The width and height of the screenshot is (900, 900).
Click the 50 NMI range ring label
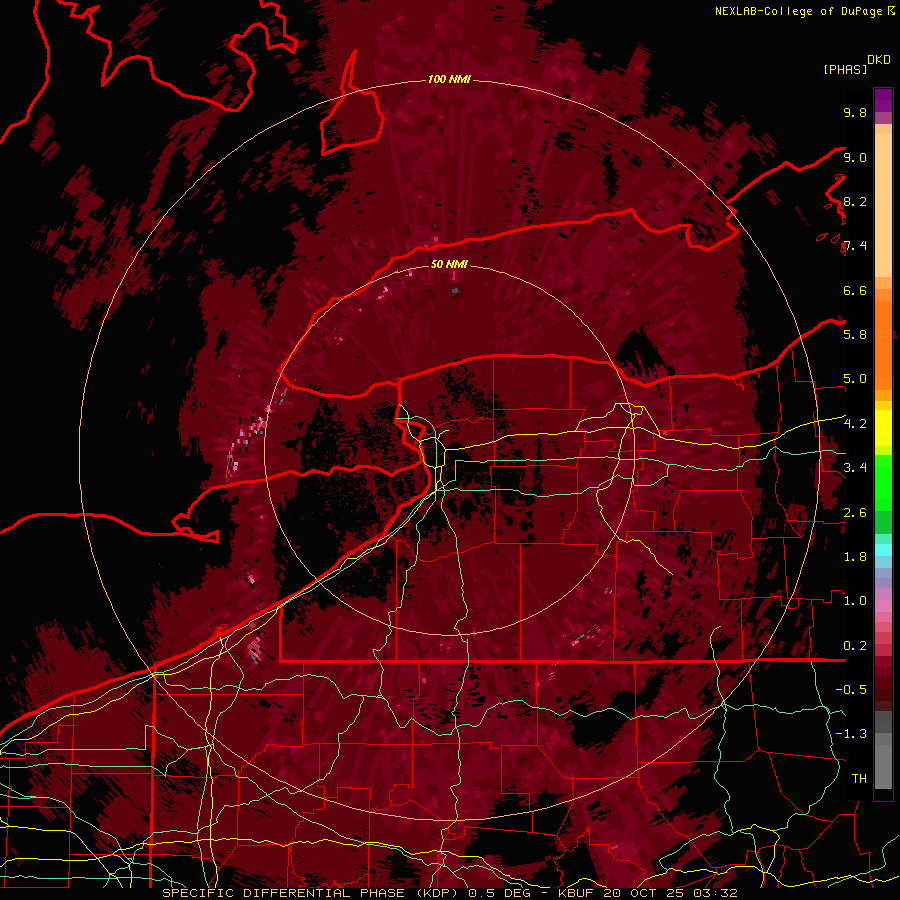[x=449, y=264]
